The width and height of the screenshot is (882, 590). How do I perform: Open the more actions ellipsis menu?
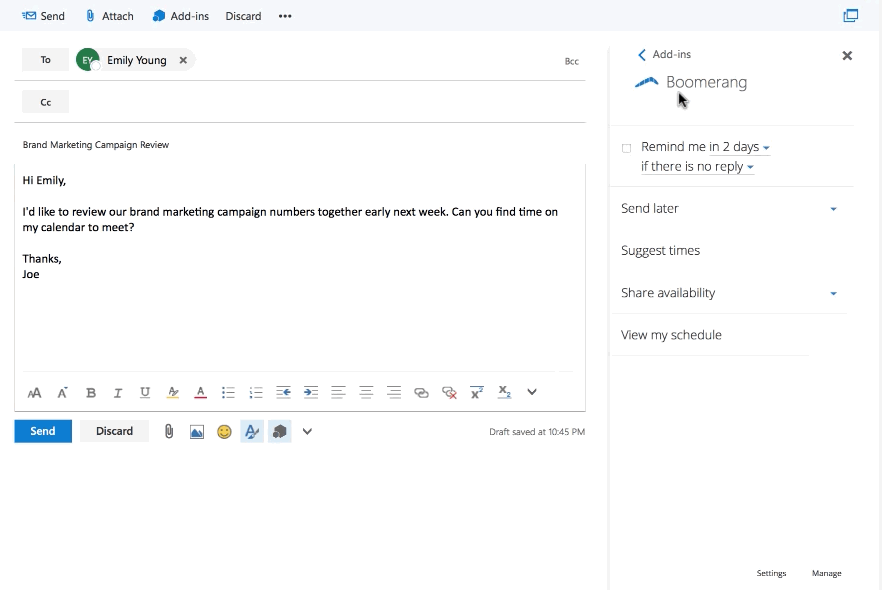click(x=285, y=16)
